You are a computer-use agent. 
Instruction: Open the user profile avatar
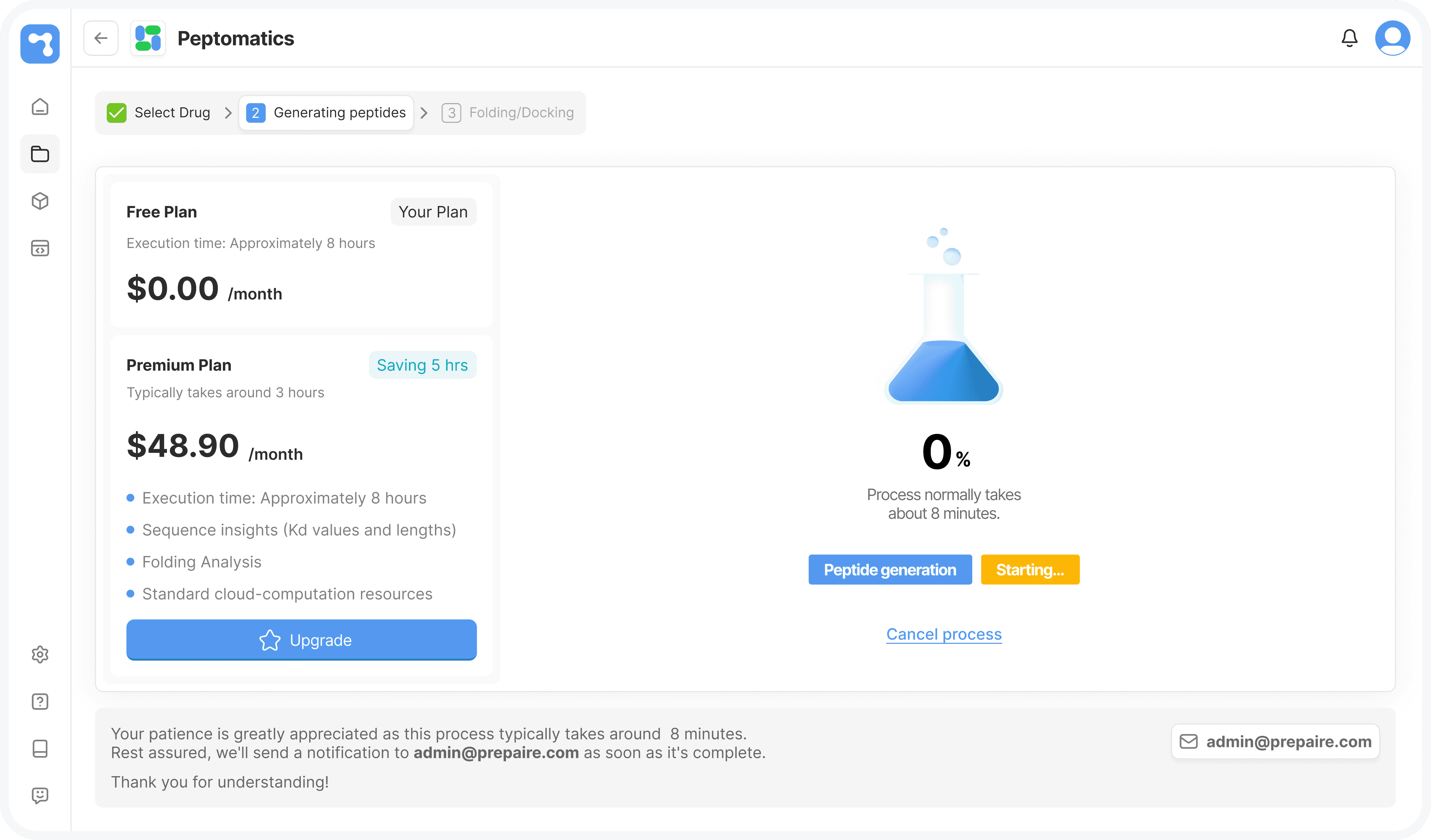tap(1392, 38)
